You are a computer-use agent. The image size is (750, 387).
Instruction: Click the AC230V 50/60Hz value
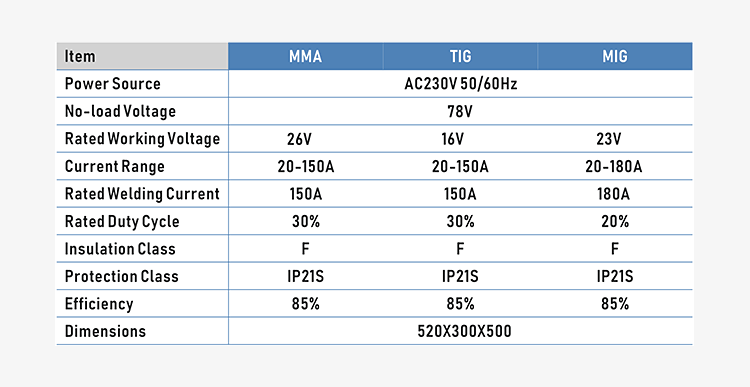click(x=461, y=84)
